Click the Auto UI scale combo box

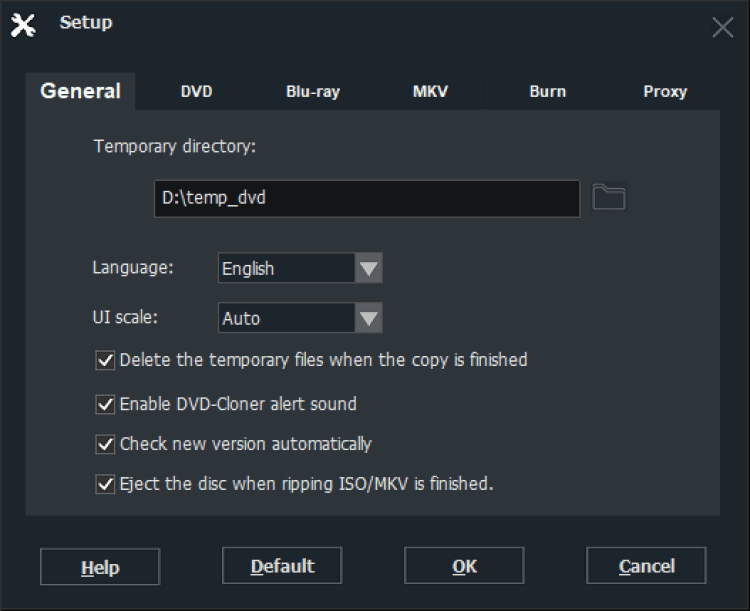coord(286,318)
